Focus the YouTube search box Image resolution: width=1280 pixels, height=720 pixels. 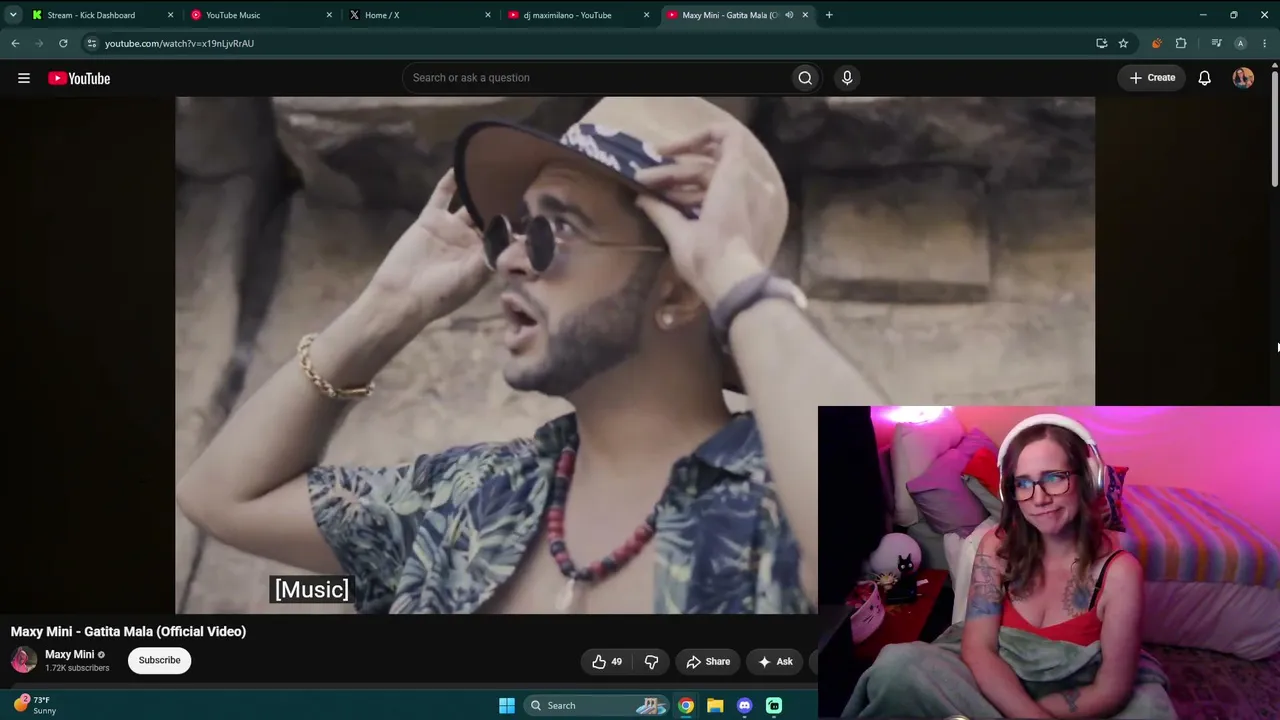pos(596,78)
